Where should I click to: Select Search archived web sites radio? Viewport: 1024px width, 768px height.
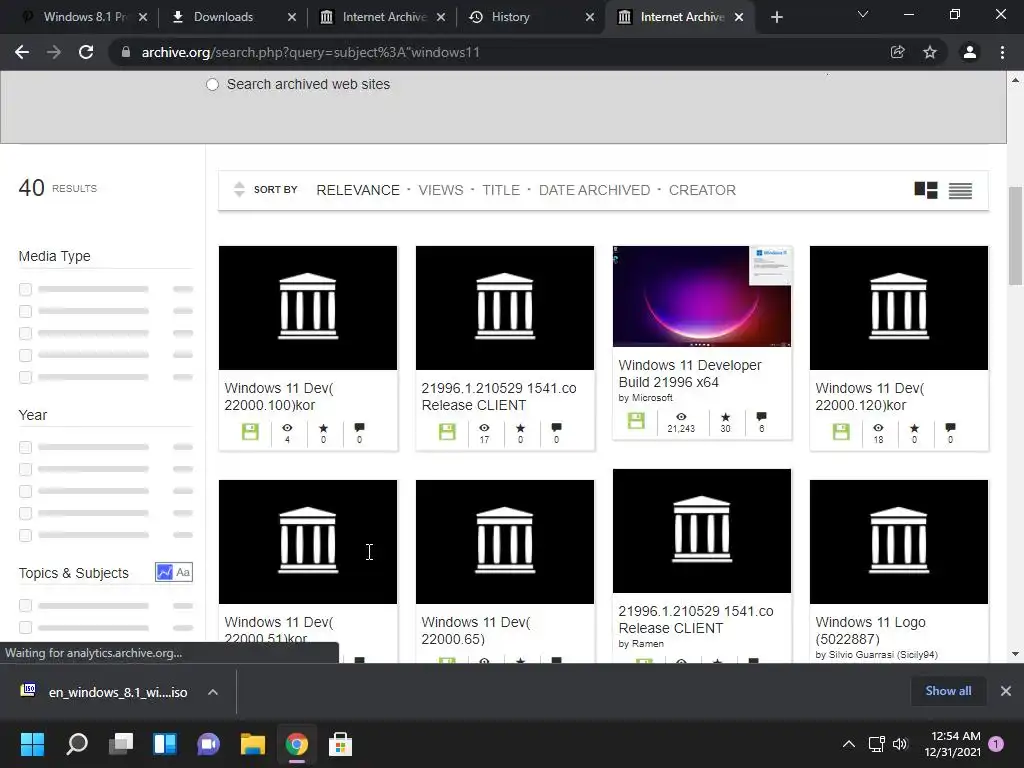[x=212, y=85]
